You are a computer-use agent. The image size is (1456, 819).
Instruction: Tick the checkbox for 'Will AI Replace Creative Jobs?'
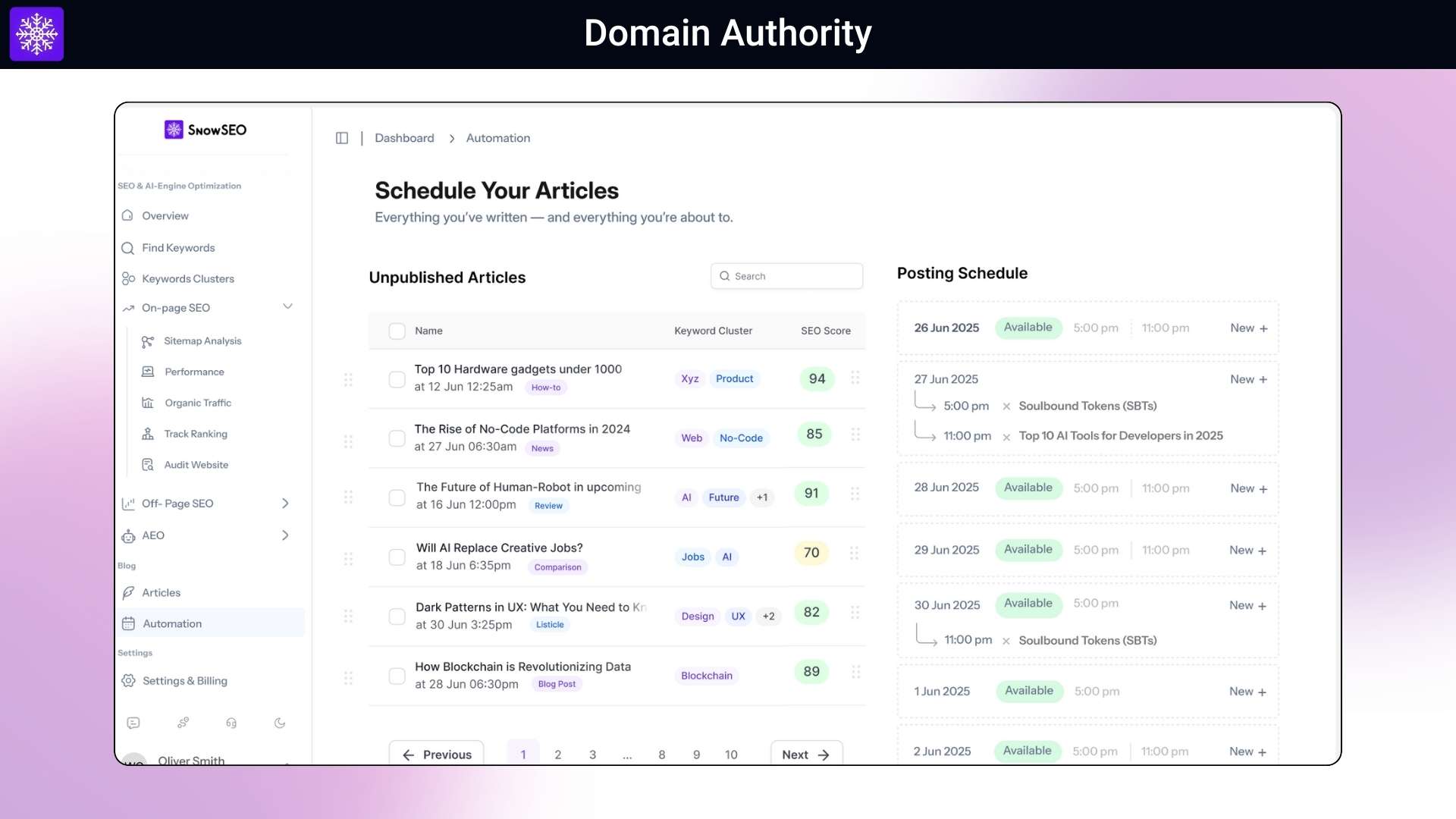coord(397,557)
